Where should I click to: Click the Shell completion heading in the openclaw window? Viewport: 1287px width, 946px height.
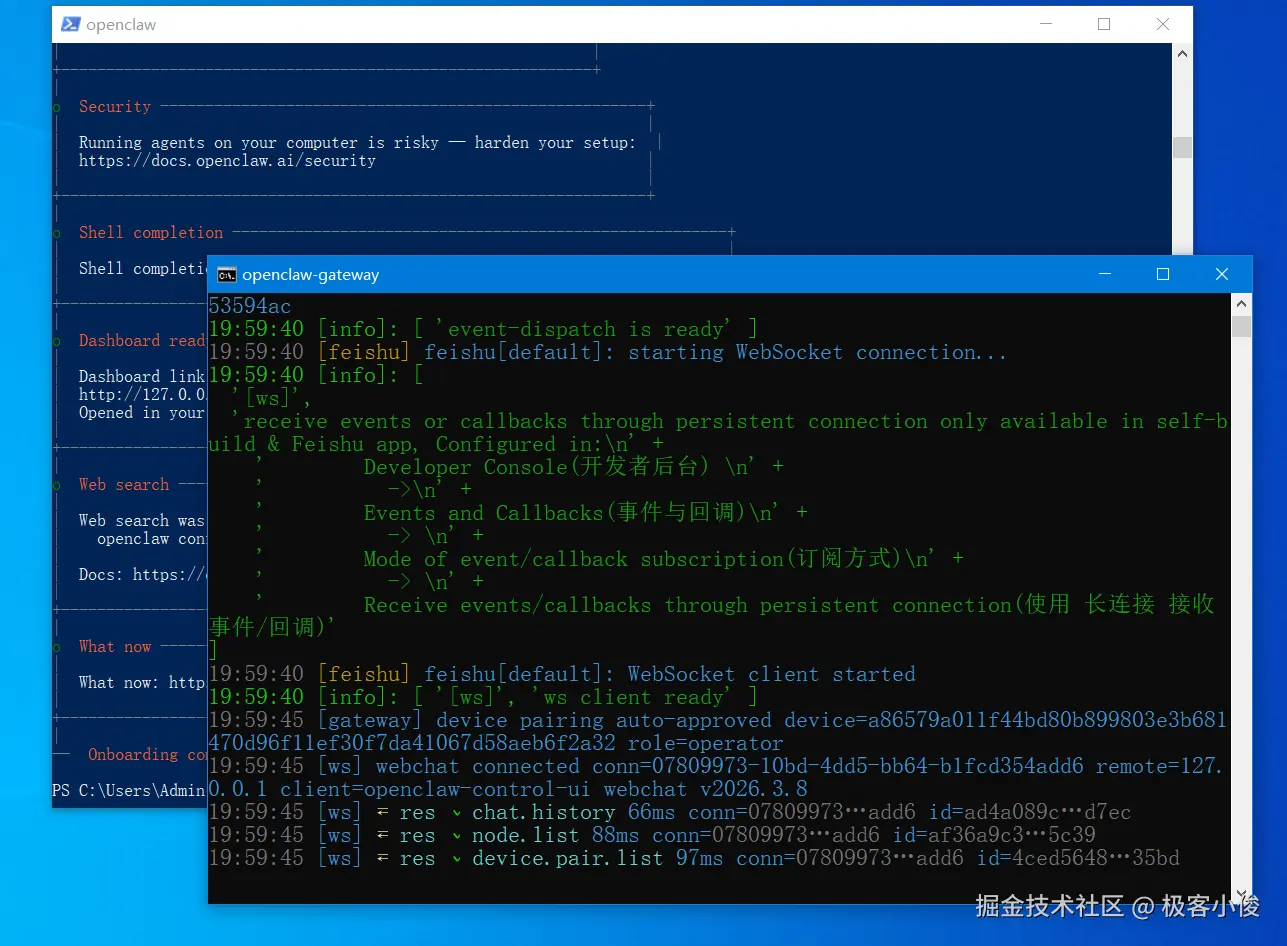151,233
